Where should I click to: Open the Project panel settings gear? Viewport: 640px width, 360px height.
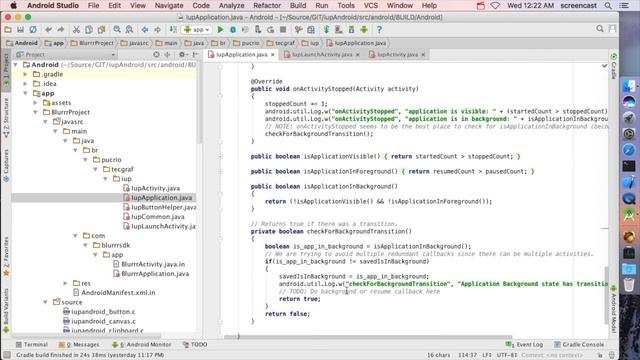coord(182,54)
